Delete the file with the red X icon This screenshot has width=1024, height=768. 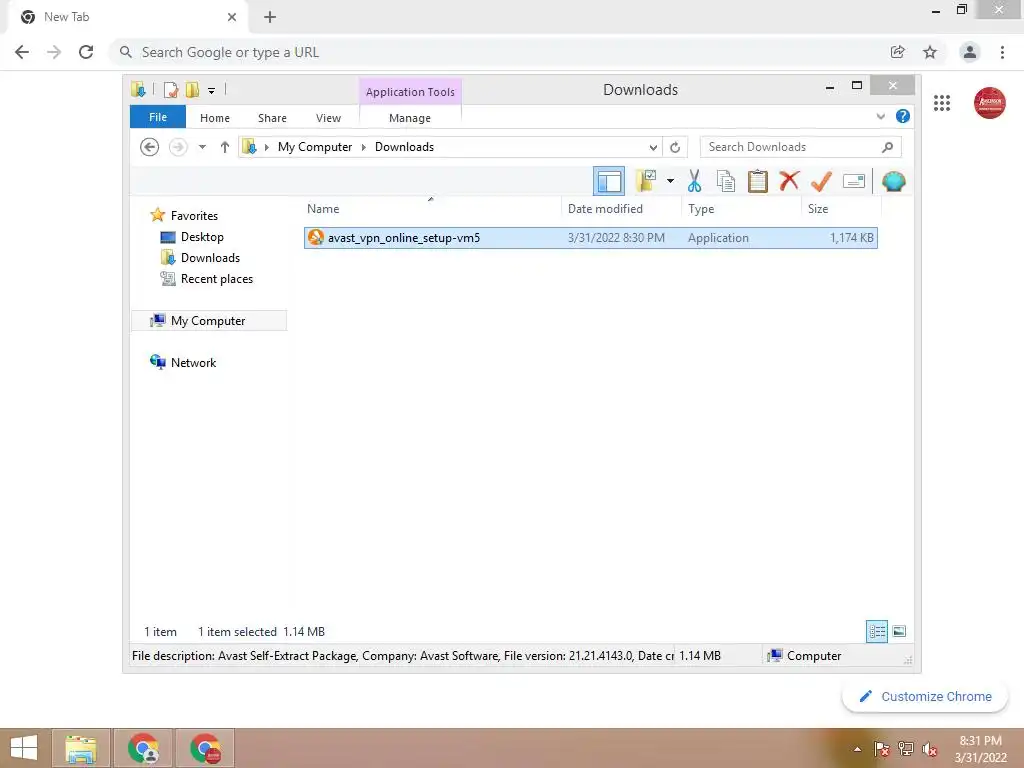tap(789, 180)
